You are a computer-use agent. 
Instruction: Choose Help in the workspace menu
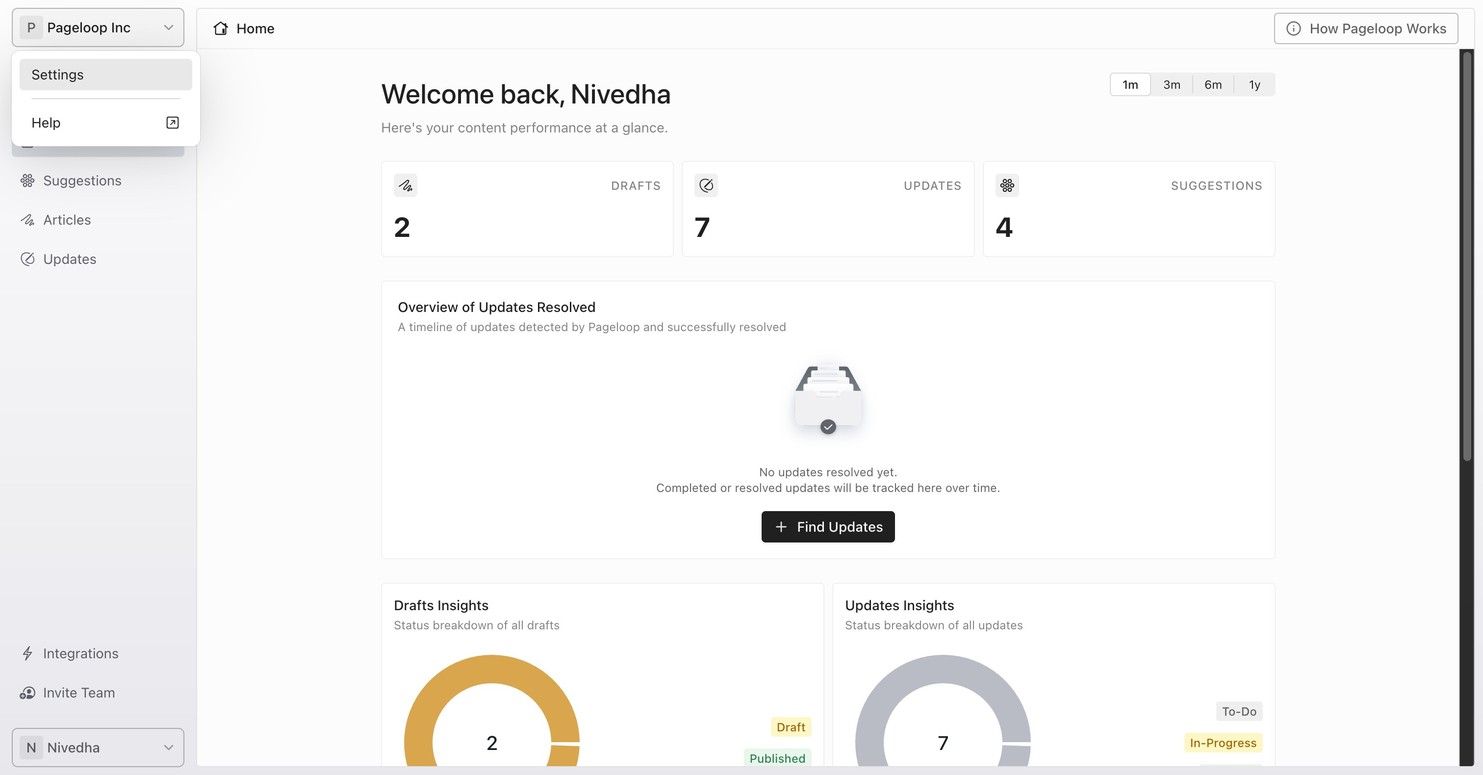click(106, 123)
